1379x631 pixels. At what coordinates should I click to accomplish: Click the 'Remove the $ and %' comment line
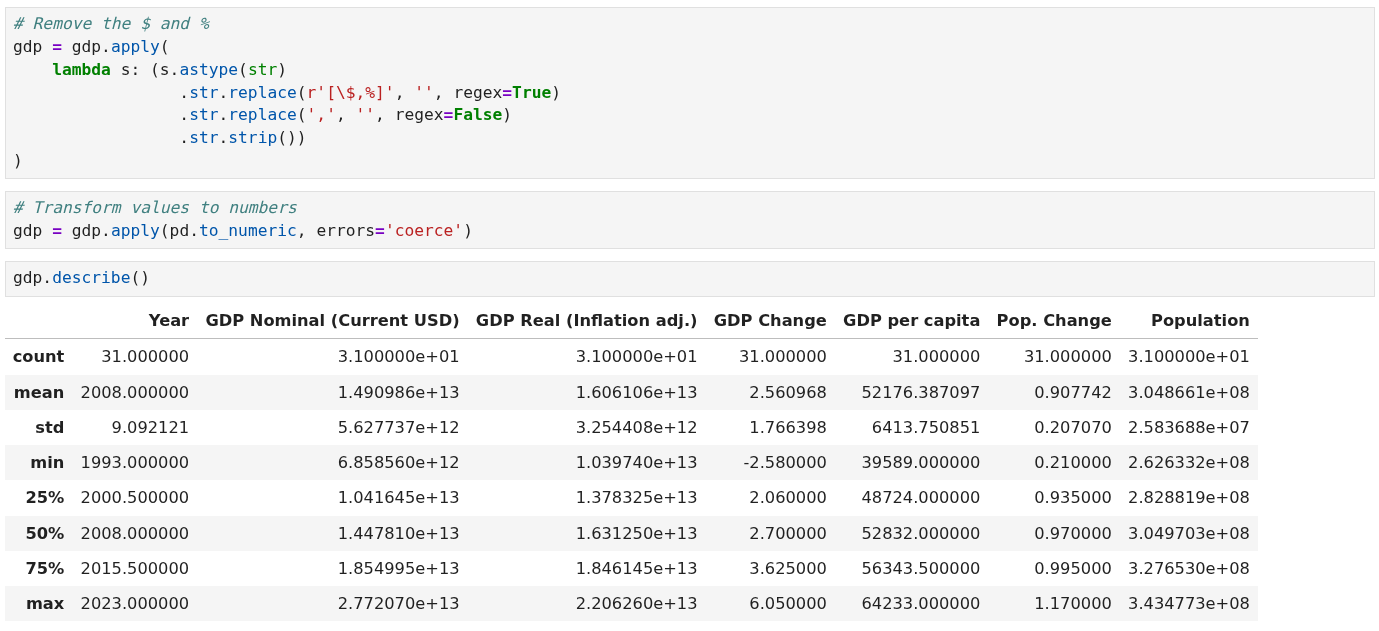(111, 23)
